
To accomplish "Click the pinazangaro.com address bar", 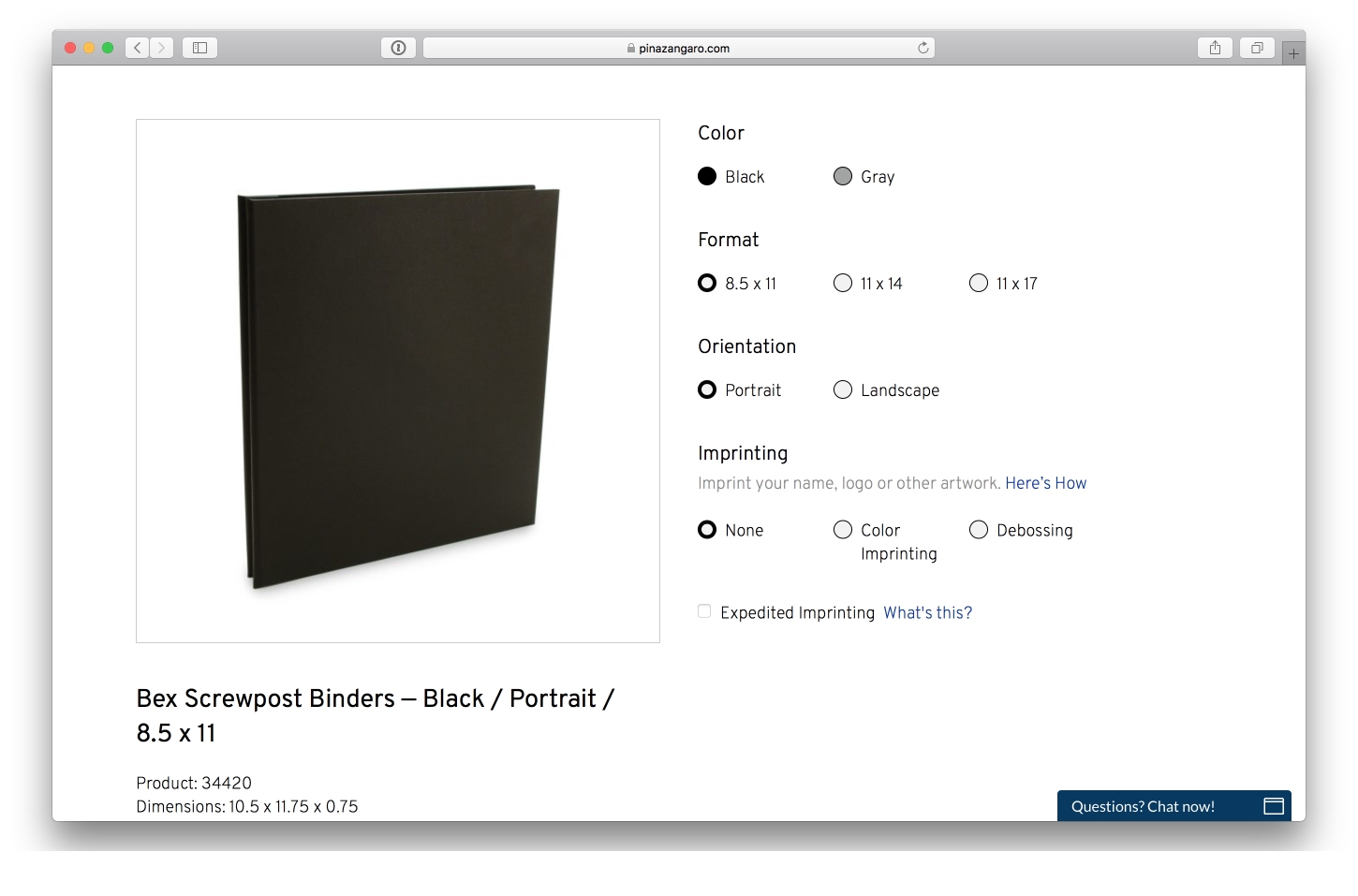I will tap(679, 48).
